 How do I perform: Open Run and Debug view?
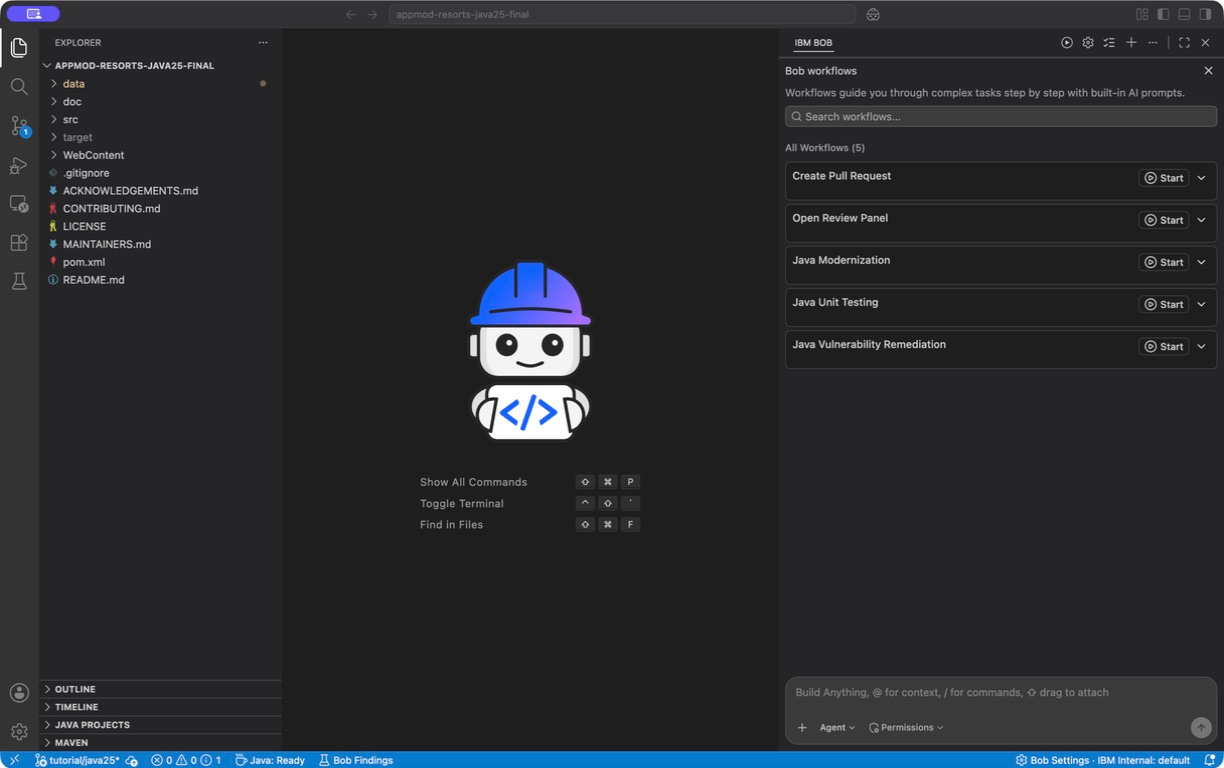pyautogui.click(x=19, y=165)
